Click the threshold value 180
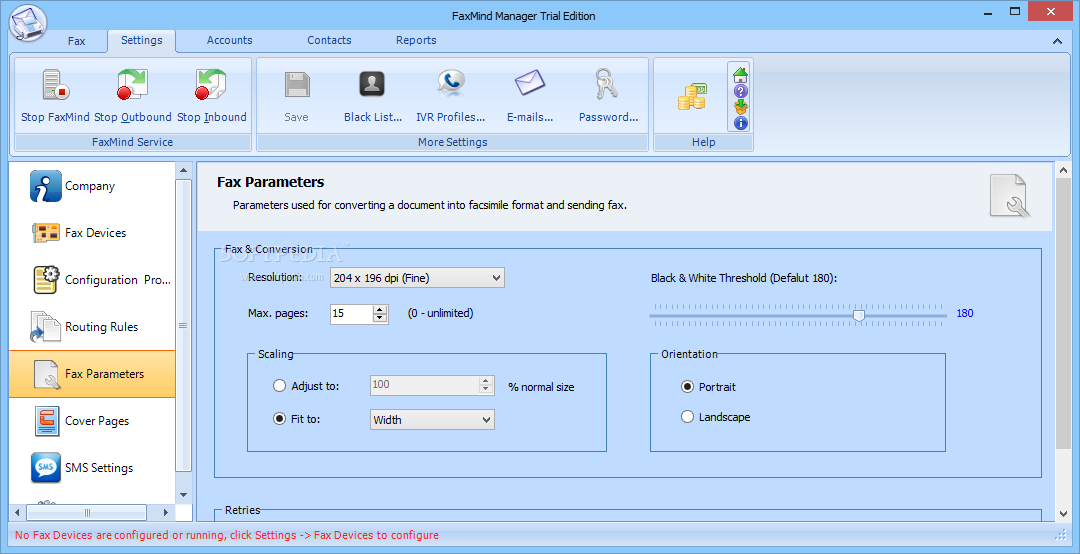This screenshot has height=554, width=1080. [x=965, y=314]
